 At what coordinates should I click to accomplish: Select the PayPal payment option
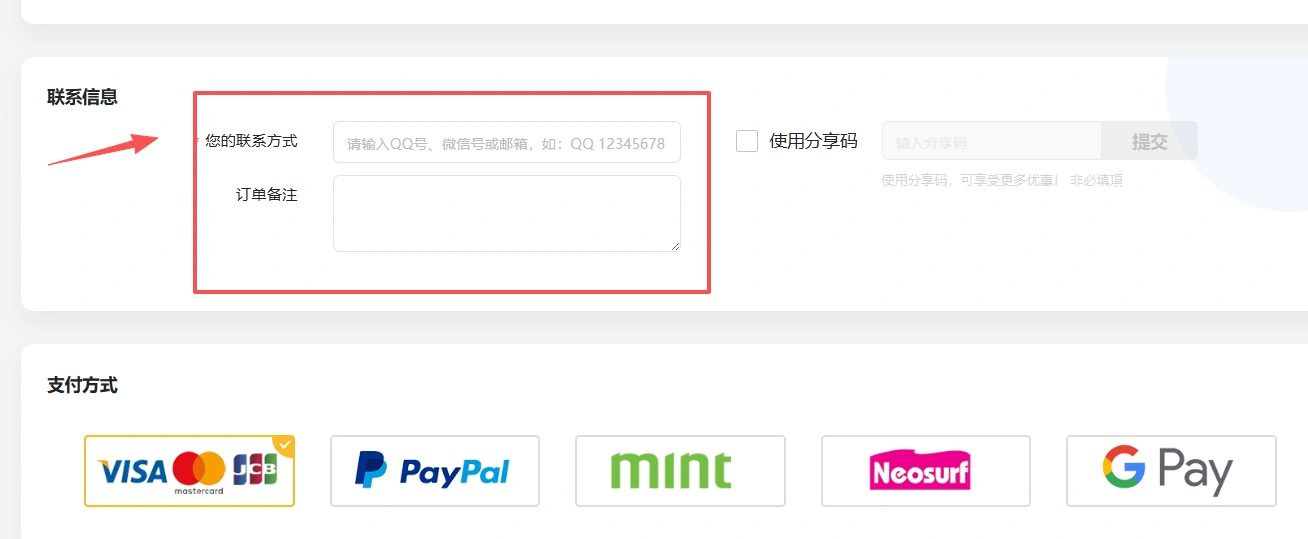click(x=435, y=471)
